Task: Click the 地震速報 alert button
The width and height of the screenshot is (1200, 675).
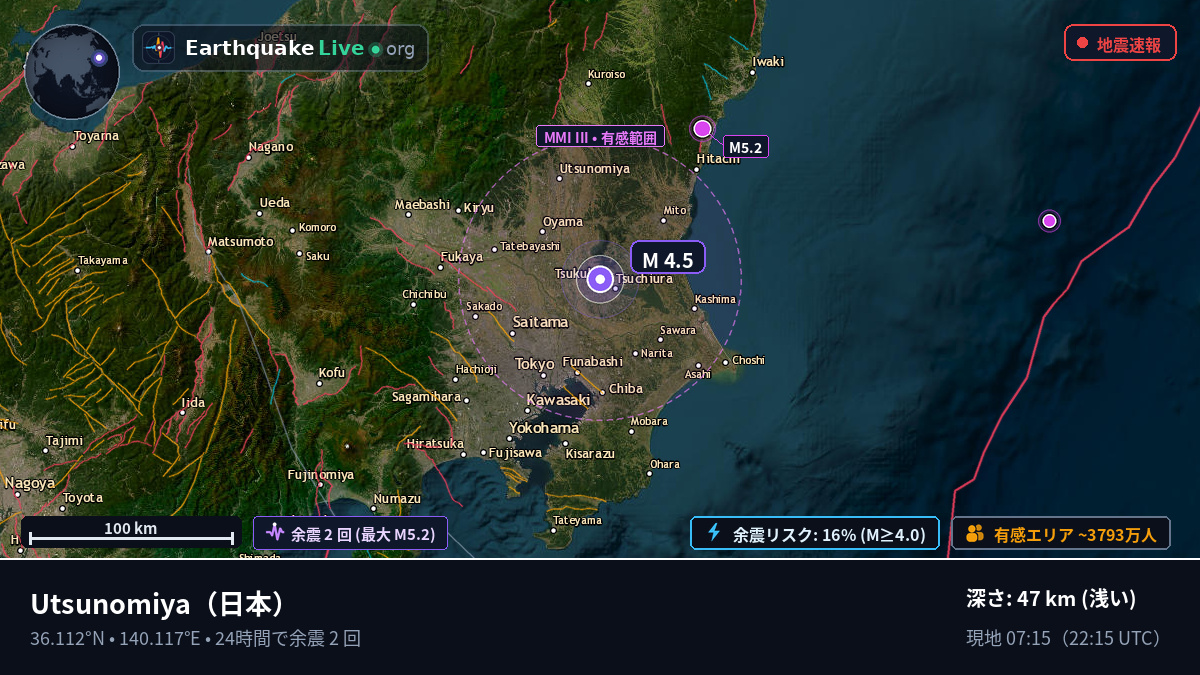Action: tap(1120, 44)
